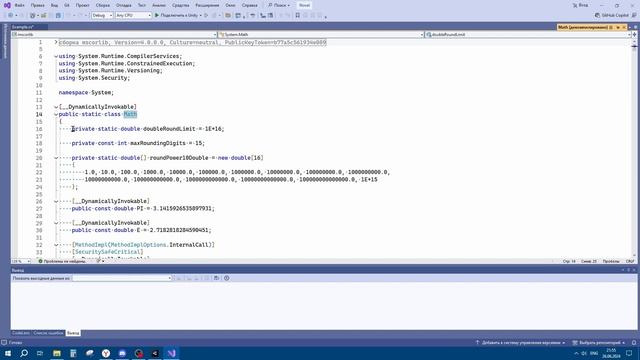The height and width of the screenshot is (360, 640).
Task: Click the toolbar bookmark icon
Action: coord(298,15)
